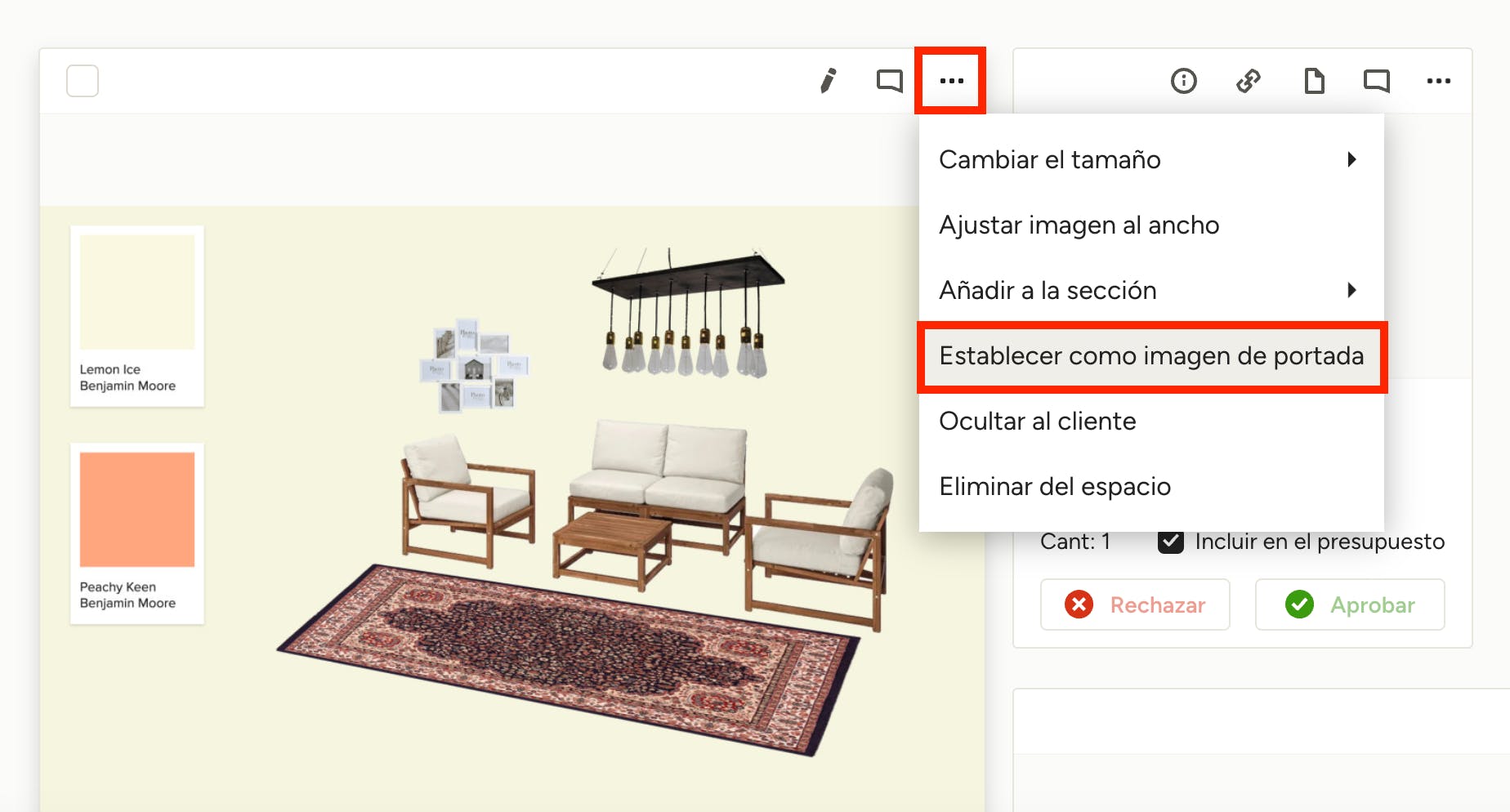Open the moodboard three-dot options menu
Viewport: 1510px width, 812px height.
pos(951,81)
